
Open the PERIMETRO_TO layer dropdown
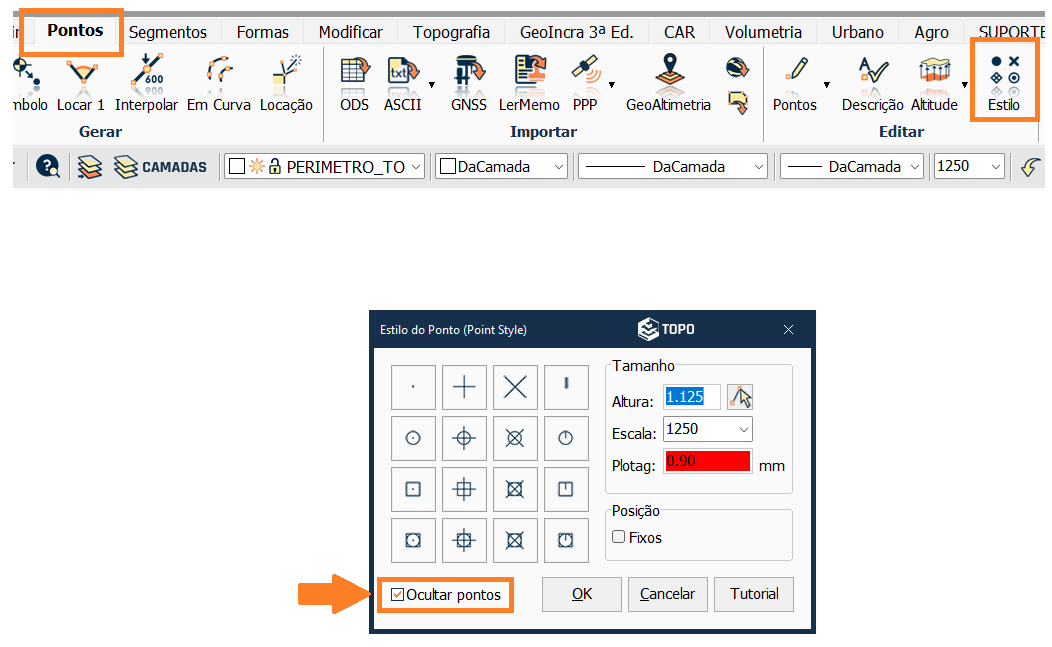[415, 167]
